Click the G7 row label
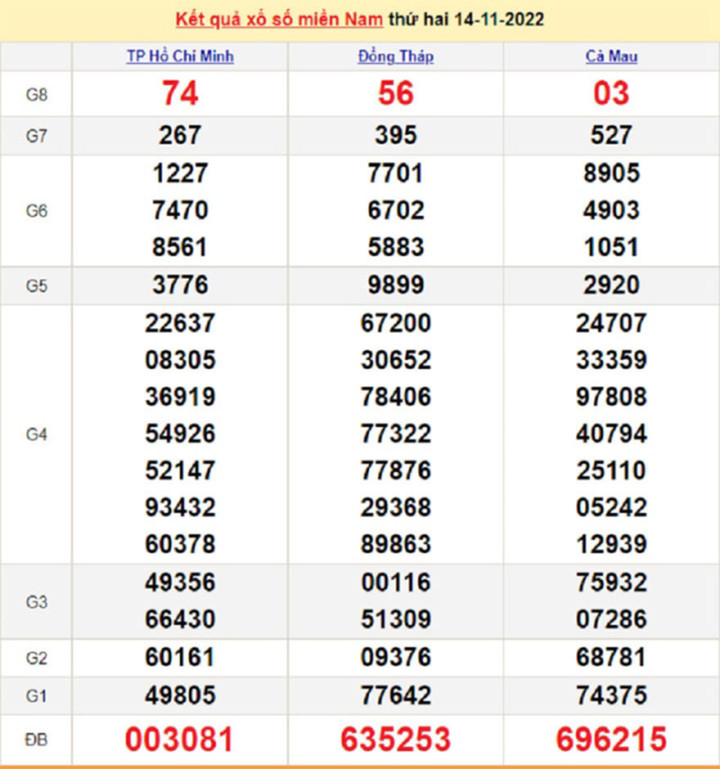The width and height of the screenshot is (720, 769). pyautogui.click(x=37, y=136)
